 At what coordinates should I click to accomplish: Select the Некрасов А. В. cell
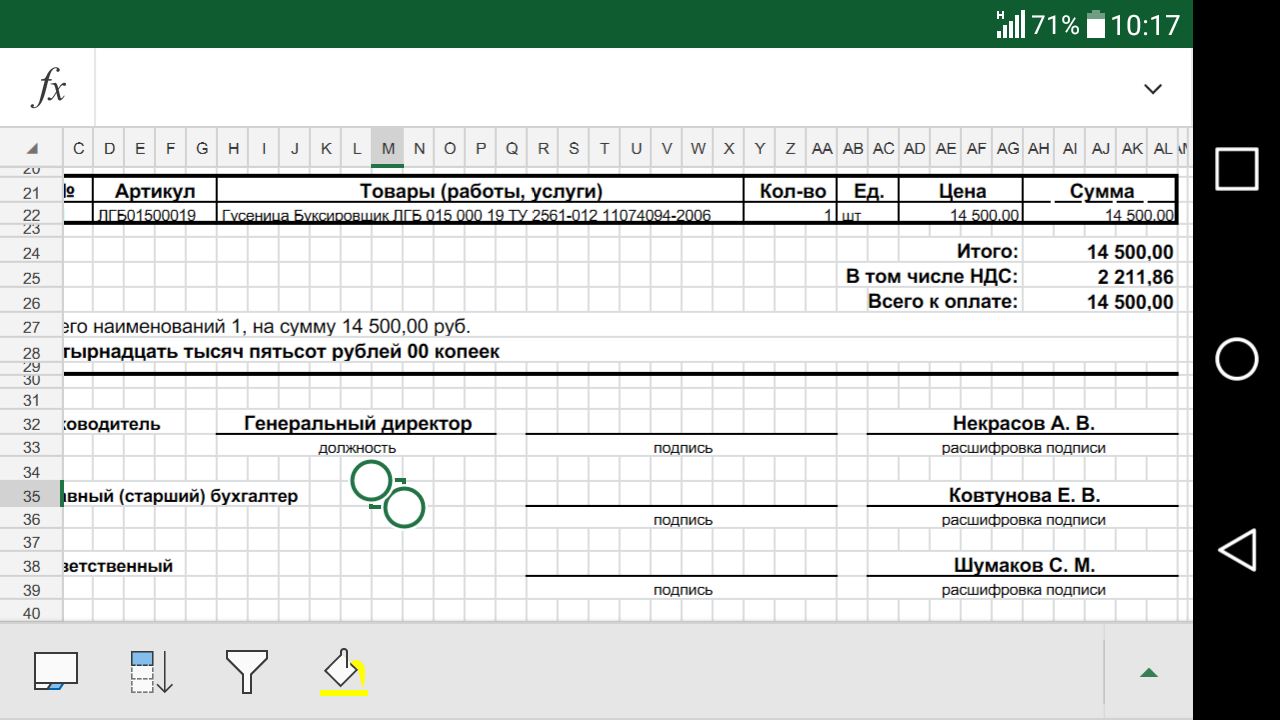tap(1023, 423)
